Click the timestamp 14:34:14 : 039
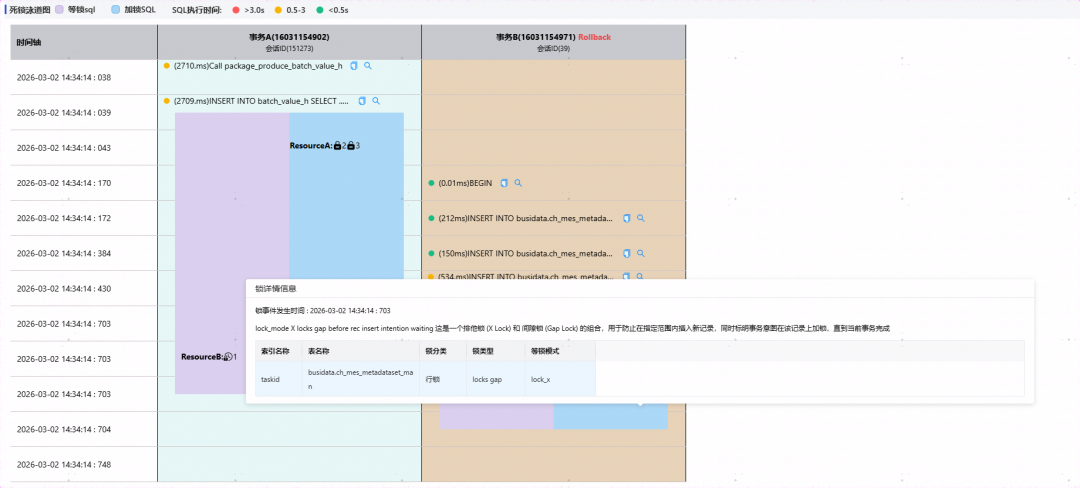The height and width of the screenshot is (488, 1080). coord(64,113)
